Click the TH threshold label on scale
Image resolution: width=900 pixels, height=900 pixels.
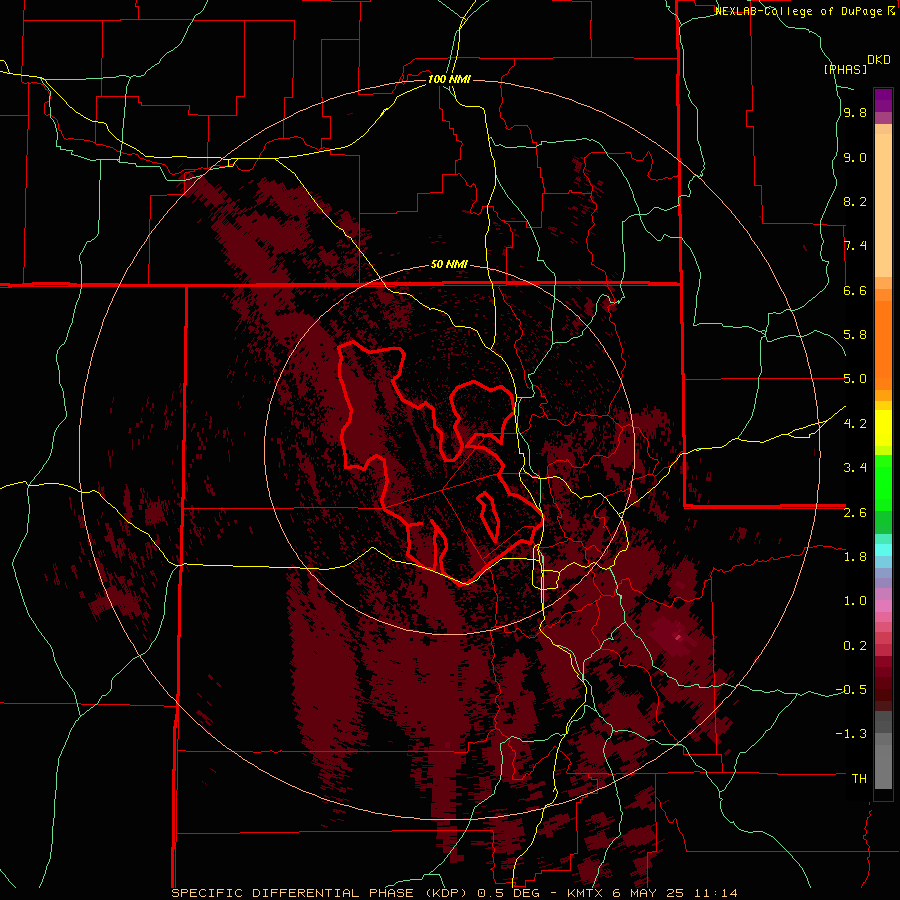(x=859, y=779)
